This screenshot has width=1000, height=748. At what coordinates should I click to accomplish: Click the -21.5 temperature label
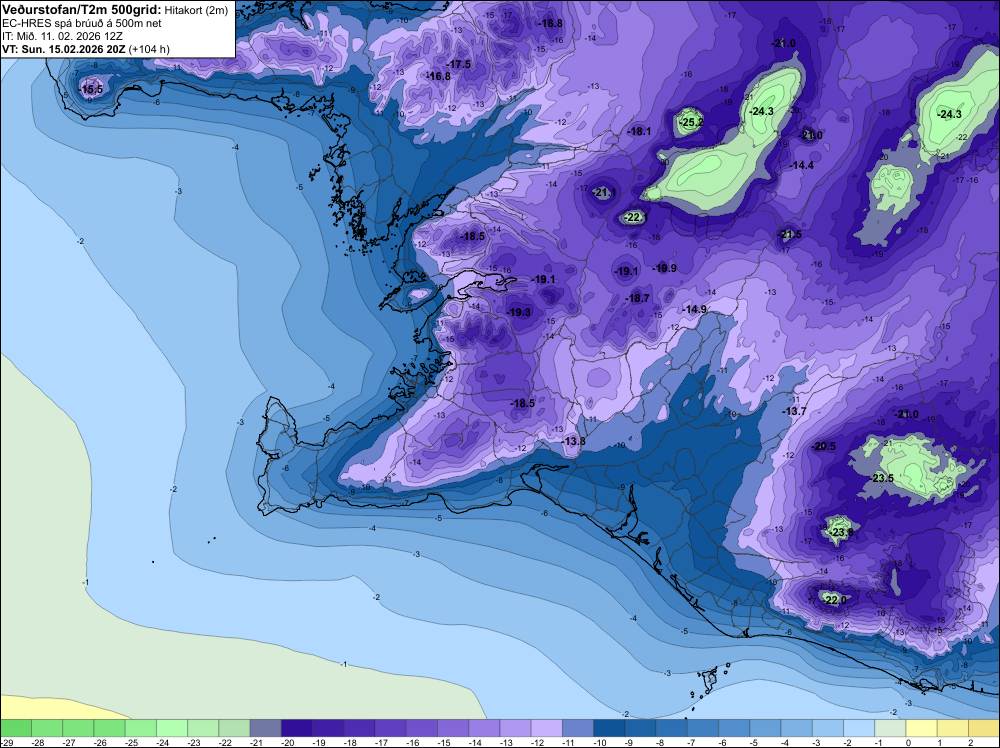click(790, 235)
